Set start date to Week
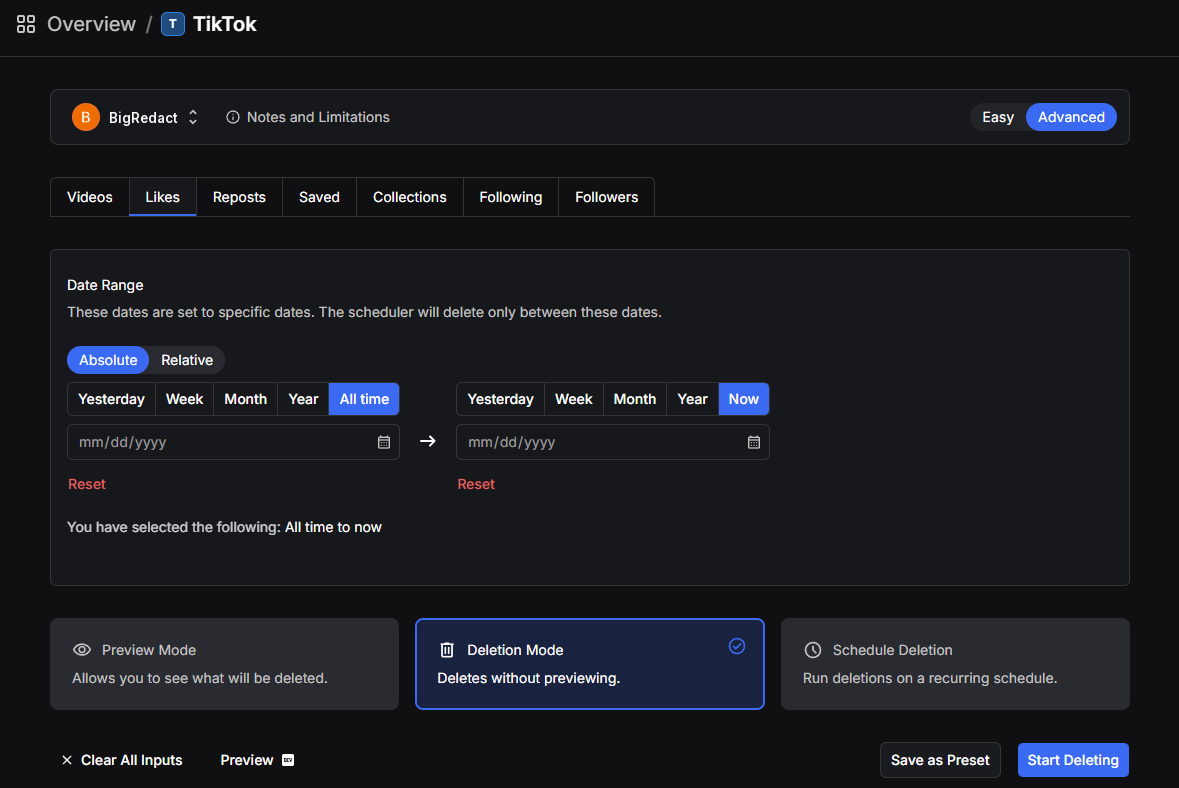 click(x=184, y=399)
